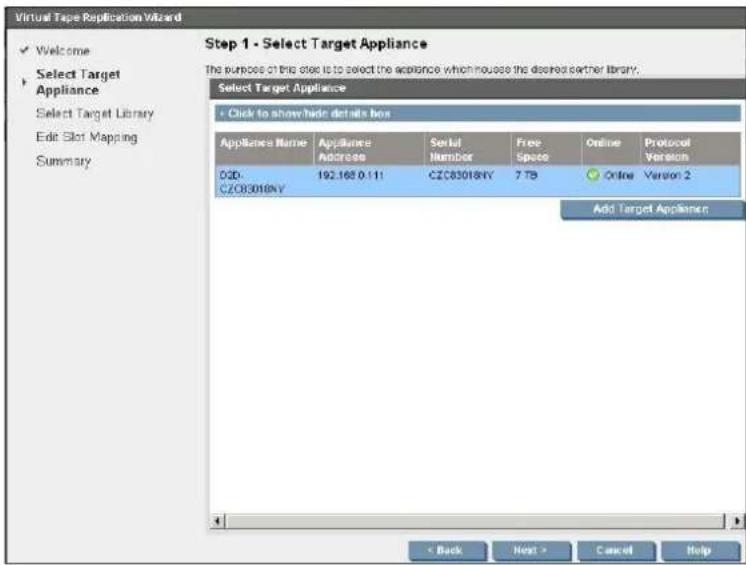Image resolution: width=746 pixels, height=565 pixels.
Task: Open Help for the wizard
Action: [x=700, y=551]
